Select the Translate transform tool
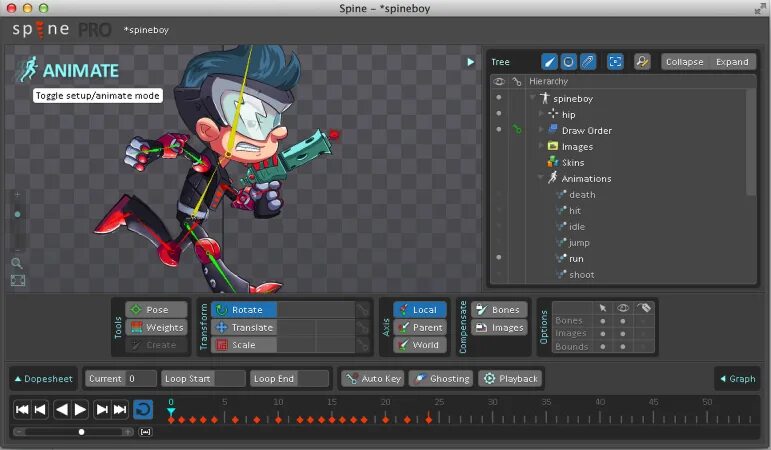The height and width of the screenshot is (450, 771). click(244, 328)
